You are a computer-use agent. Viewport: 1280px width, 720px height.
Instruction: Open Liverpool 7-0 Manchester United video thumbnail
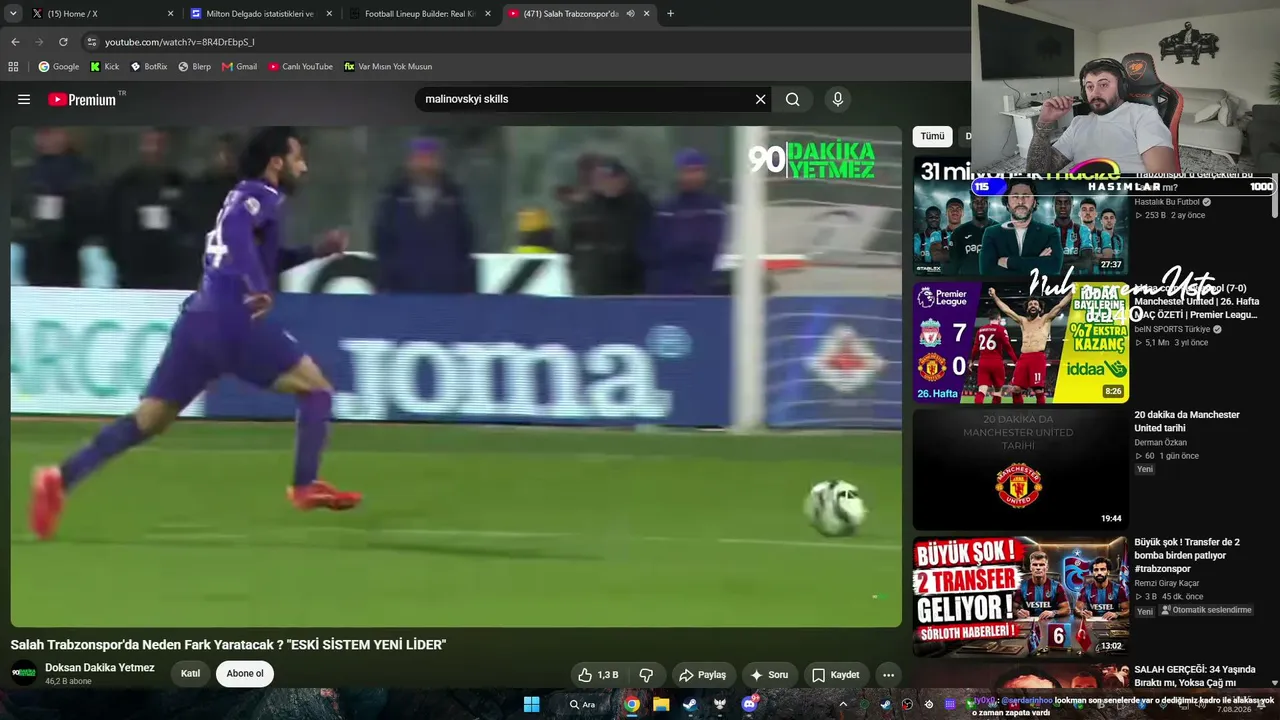pos(1020,342)
